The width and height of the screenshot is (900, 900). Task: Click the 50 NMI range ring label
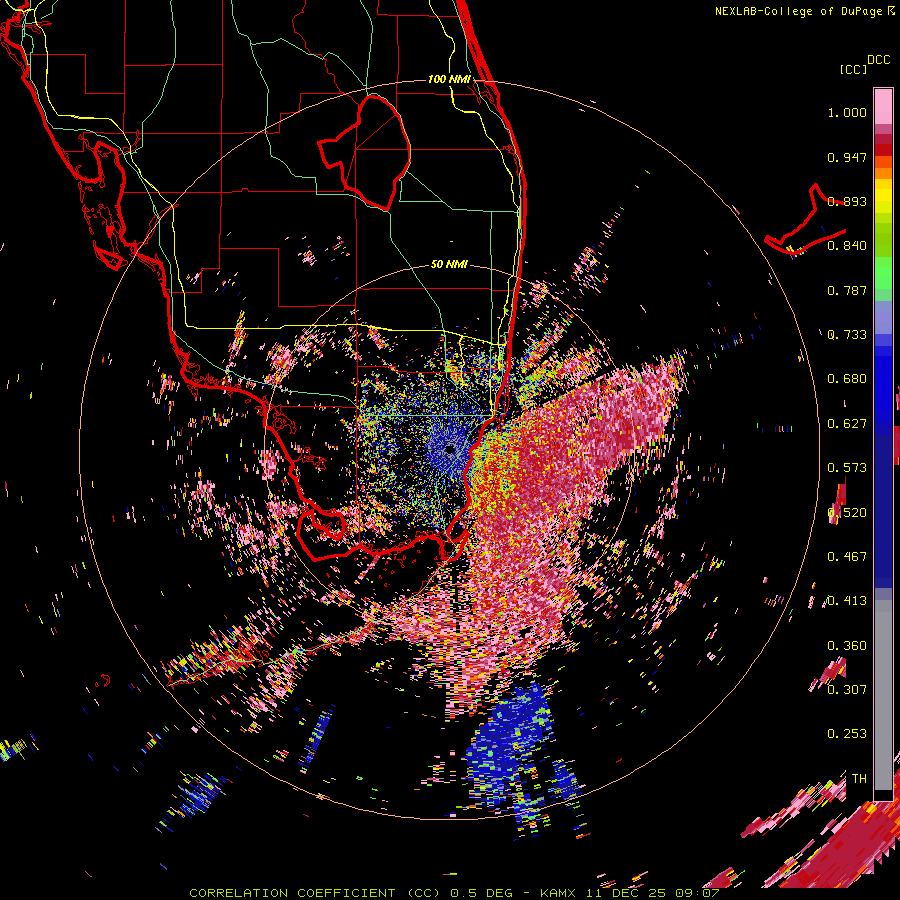tap(449, 264)
